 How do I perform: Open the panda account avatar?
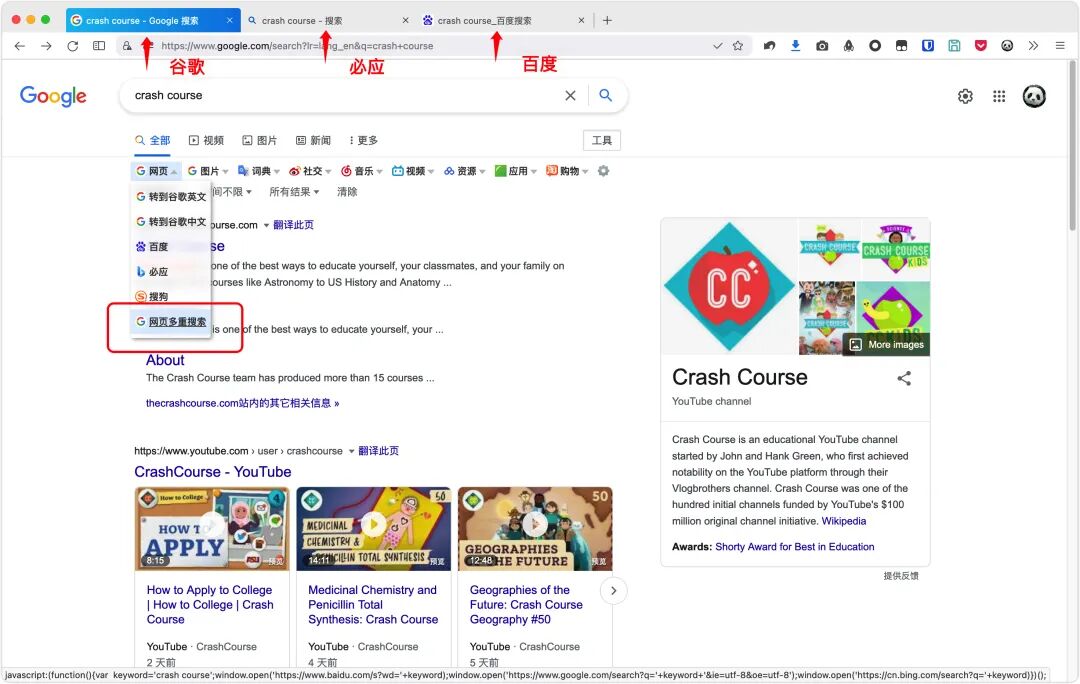tap(1034, 96)
